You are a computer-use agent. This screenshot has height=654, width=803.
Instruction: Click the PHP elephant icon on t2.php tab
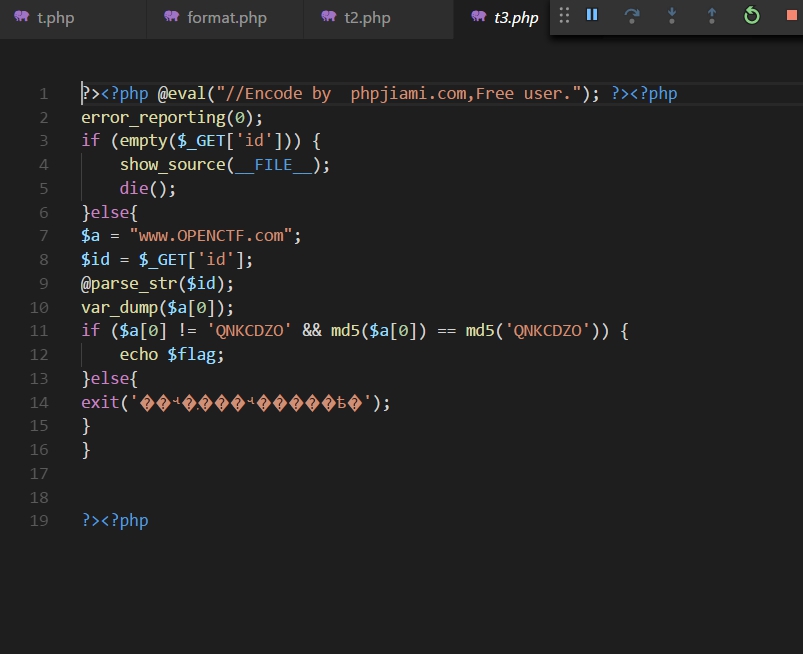click(x=329, y=17)
